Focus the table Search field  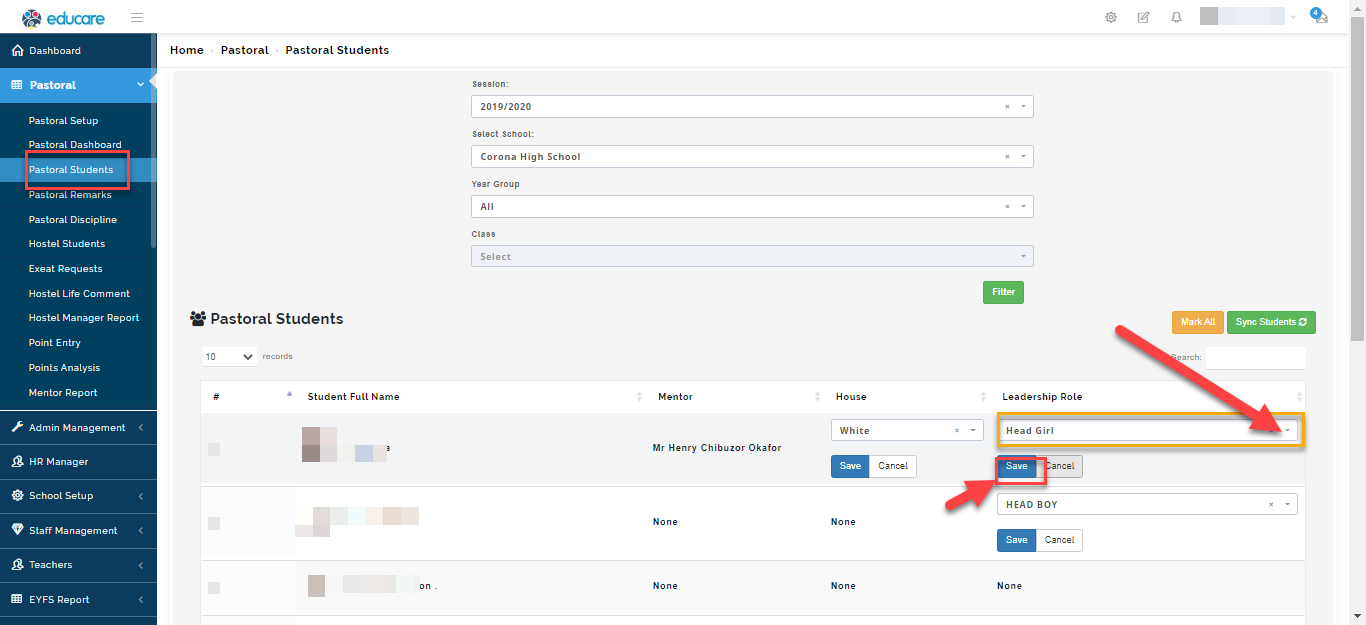click(x=1256, y=357)
